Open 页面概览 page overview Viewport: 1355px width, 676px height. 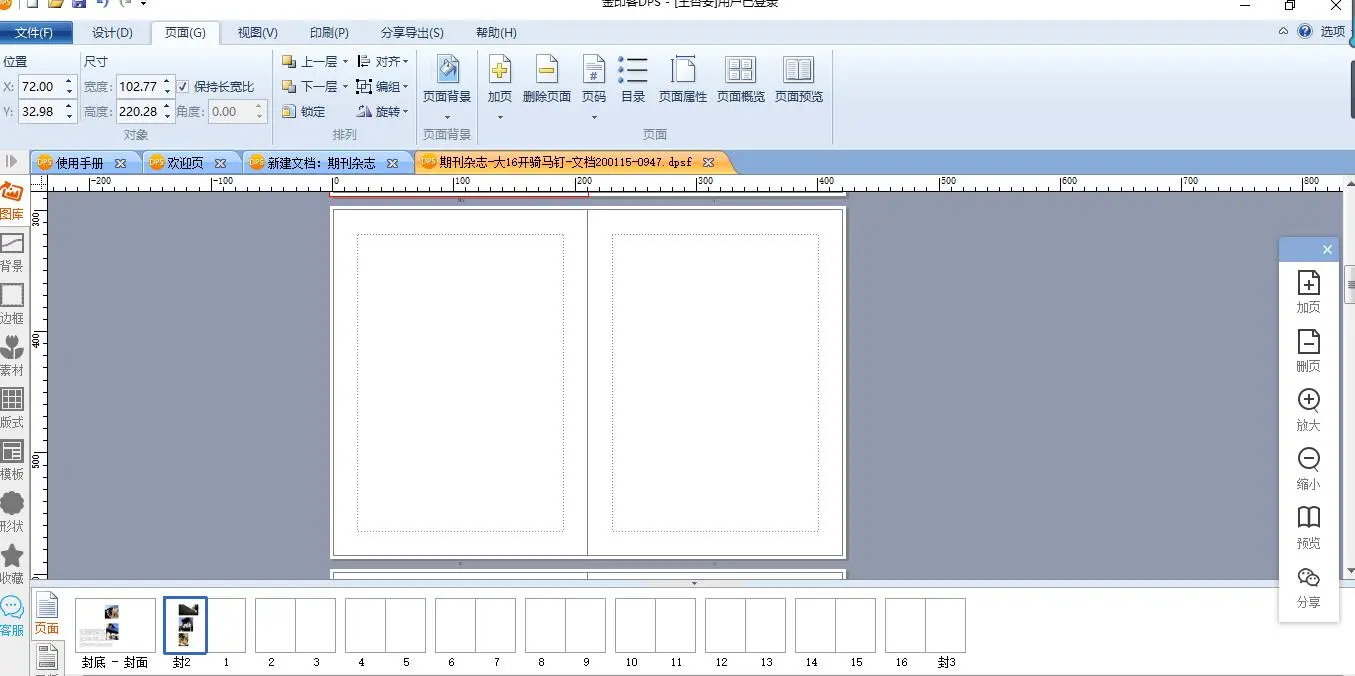(741, 79)
